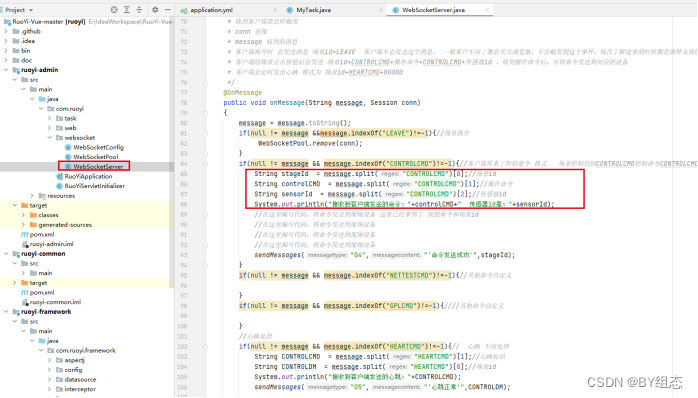Image resolution: width=698 pixels, height=398 pixels.
Task: Expand the resources folder
Action: click(x=32, y=196)
